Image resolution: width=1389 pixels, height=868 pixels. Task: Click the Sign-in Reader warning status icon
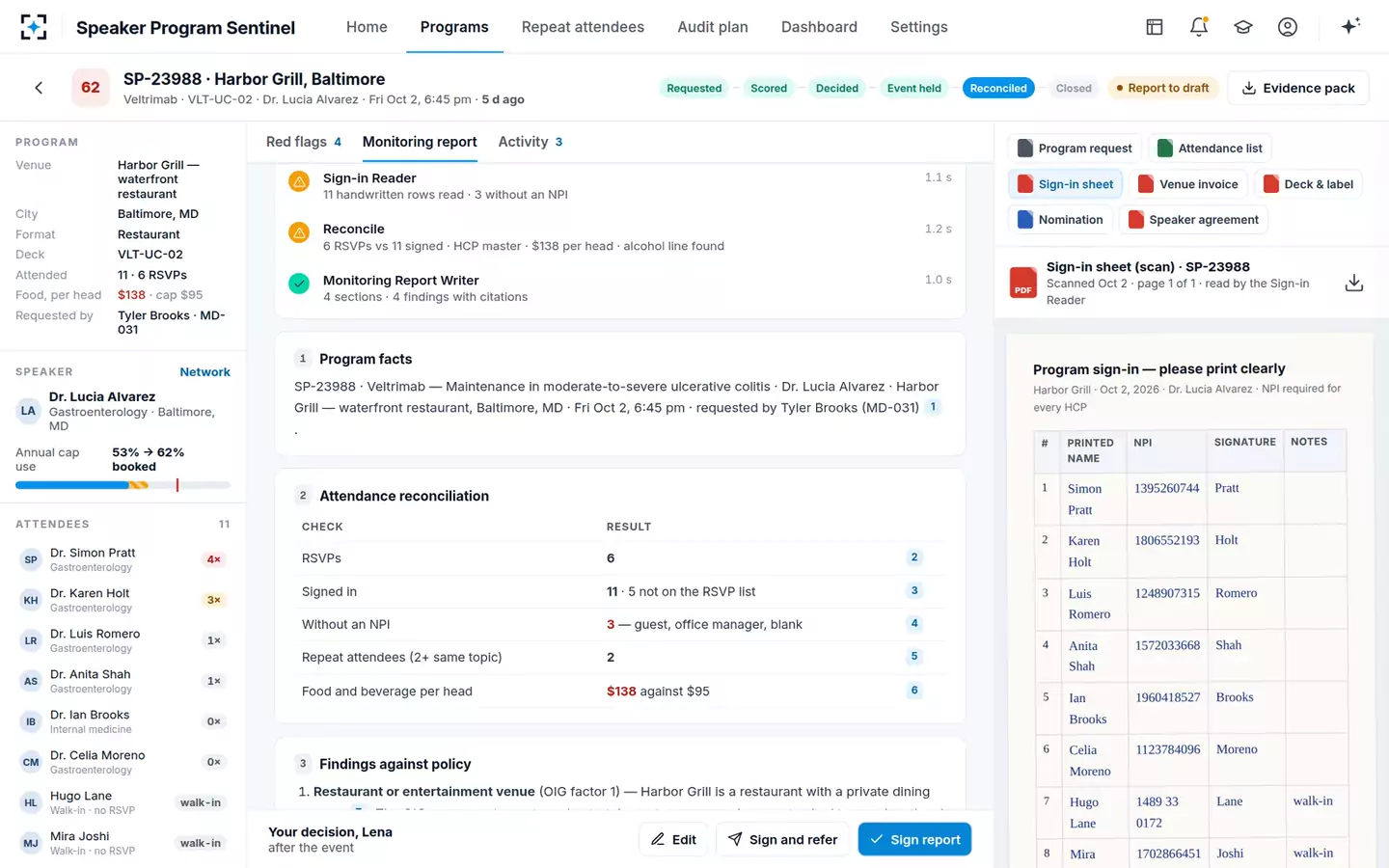click(x=299, y=181)
